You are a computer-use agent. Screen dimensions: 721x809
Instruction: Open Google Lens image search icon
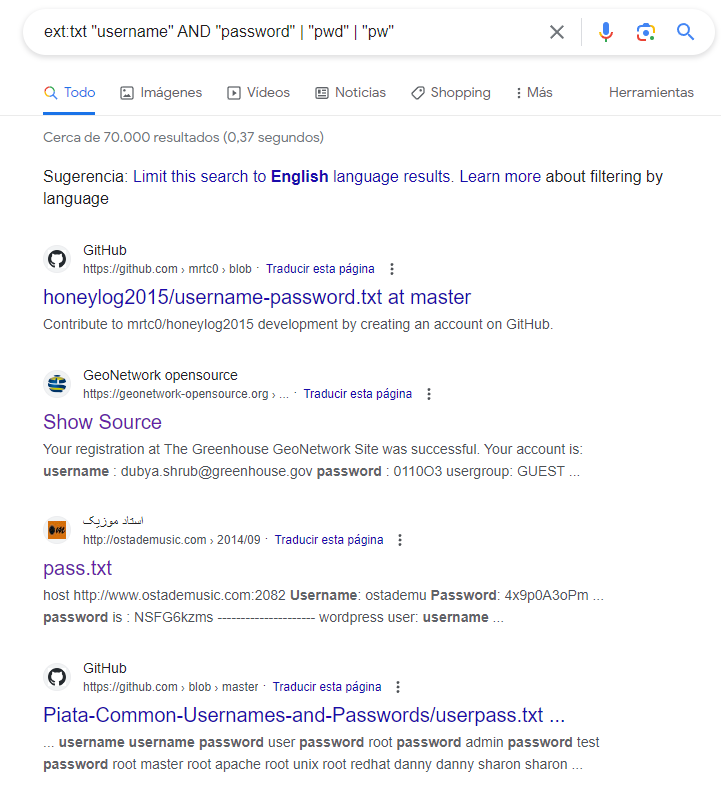pos(646,32)
